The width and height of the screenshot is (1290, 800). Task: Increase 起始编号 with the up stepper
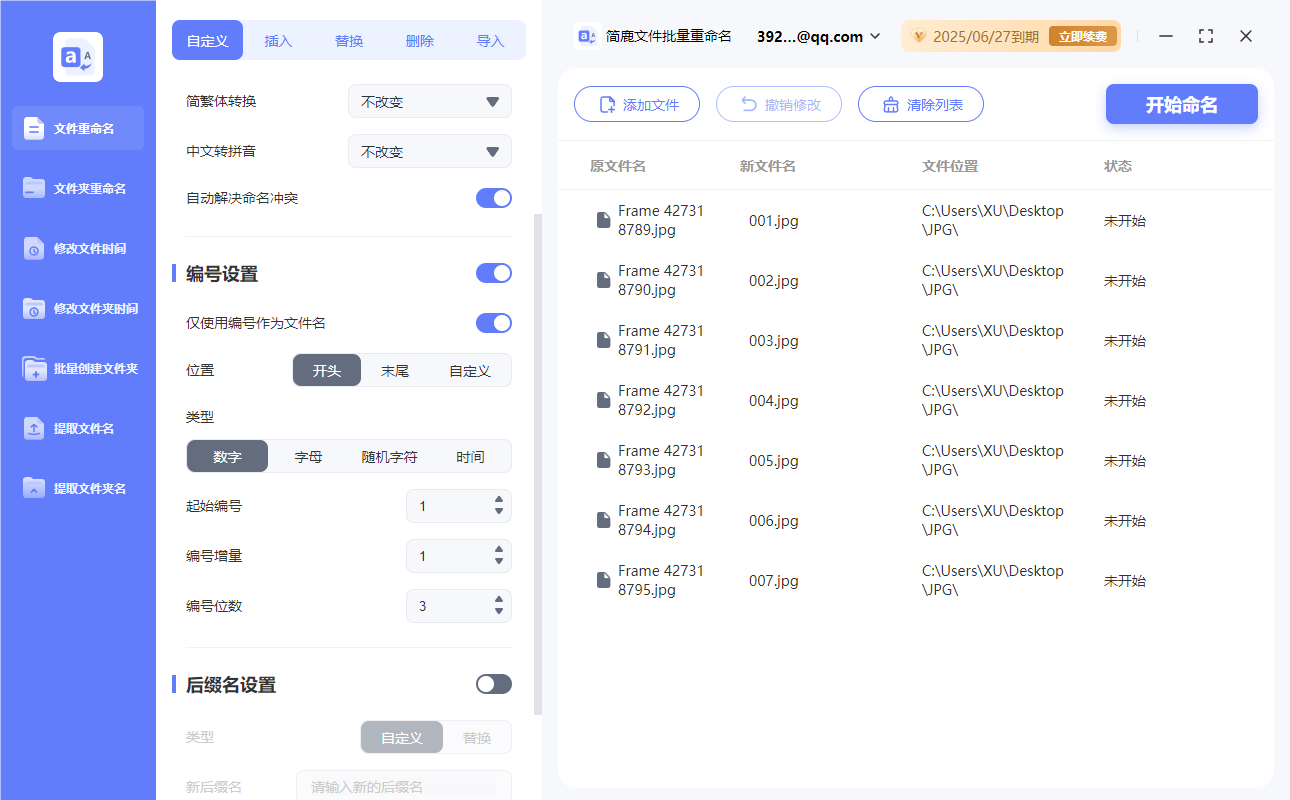497,501
